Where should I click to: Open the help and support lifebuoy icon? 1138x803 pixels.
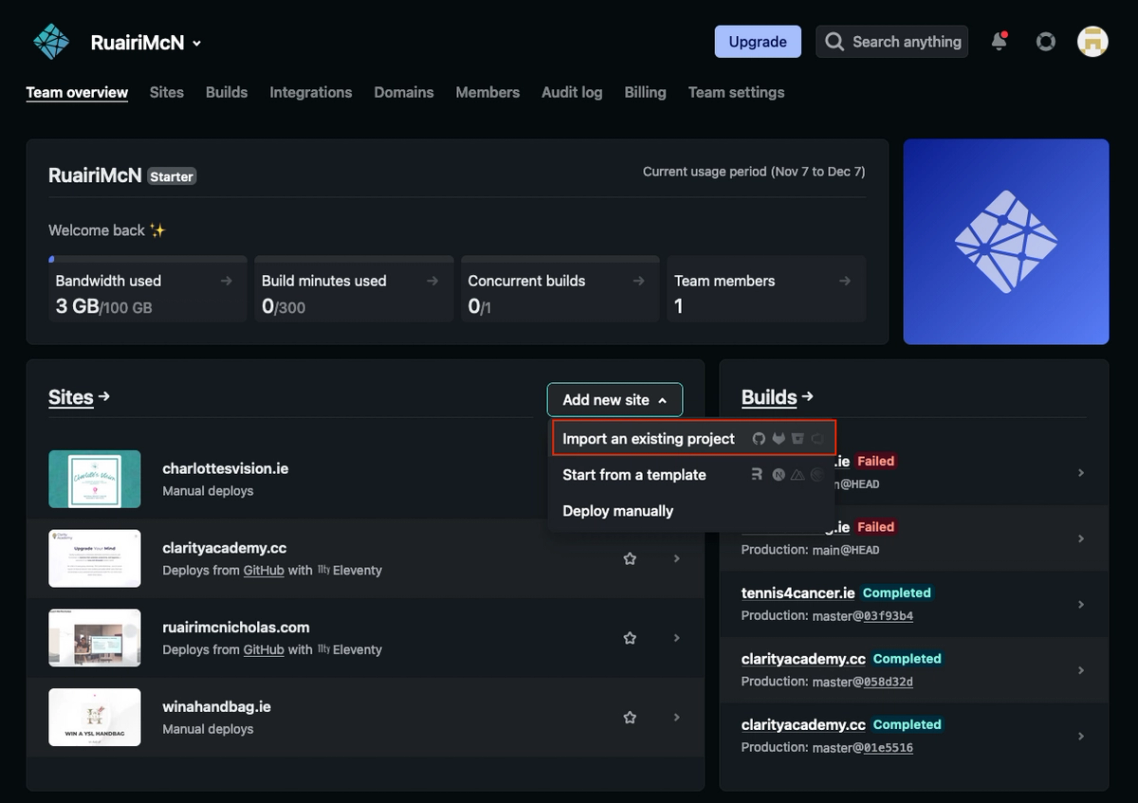tap(1045, 42)
